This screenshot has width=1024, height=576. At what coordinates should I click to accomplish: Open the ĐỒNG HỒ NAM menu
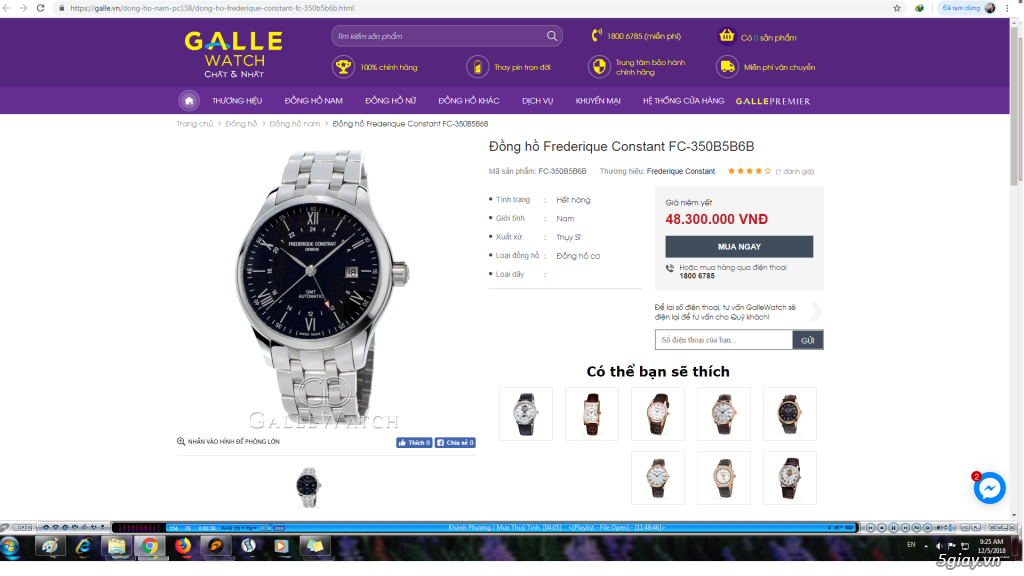[313, 101]
